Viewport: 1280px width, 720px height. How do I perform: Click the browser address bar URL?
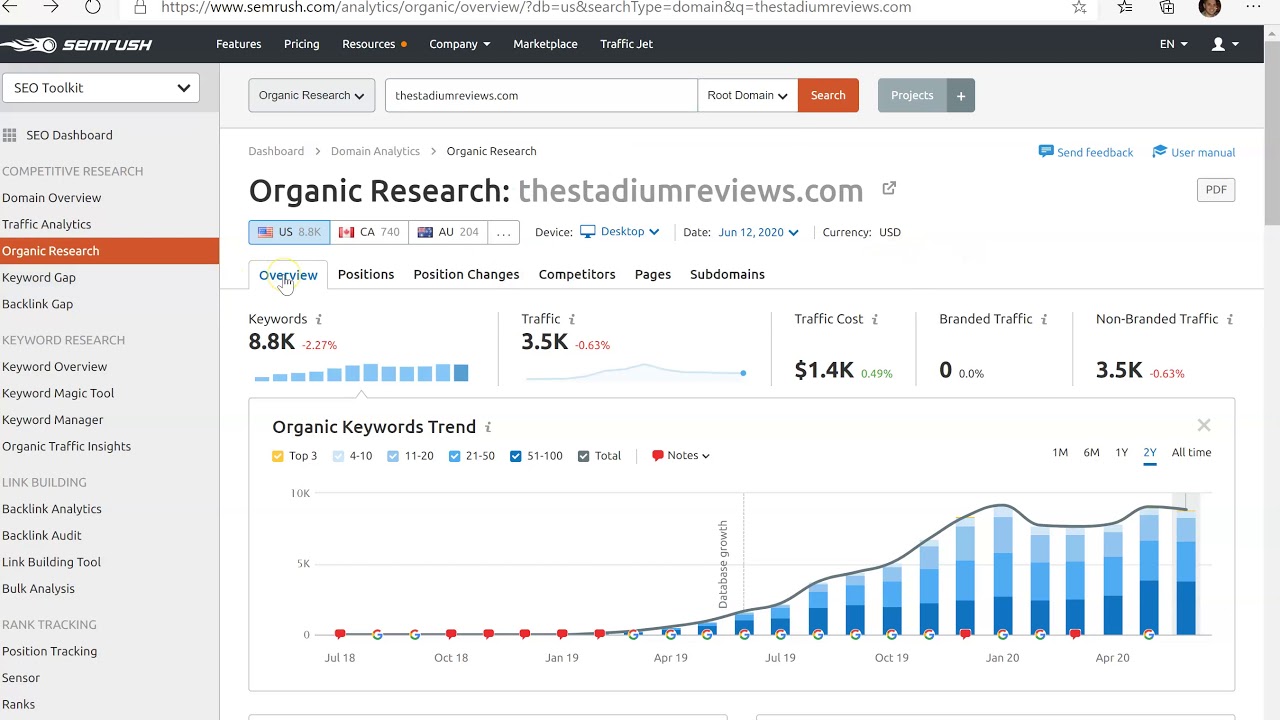tap(536, 8)
